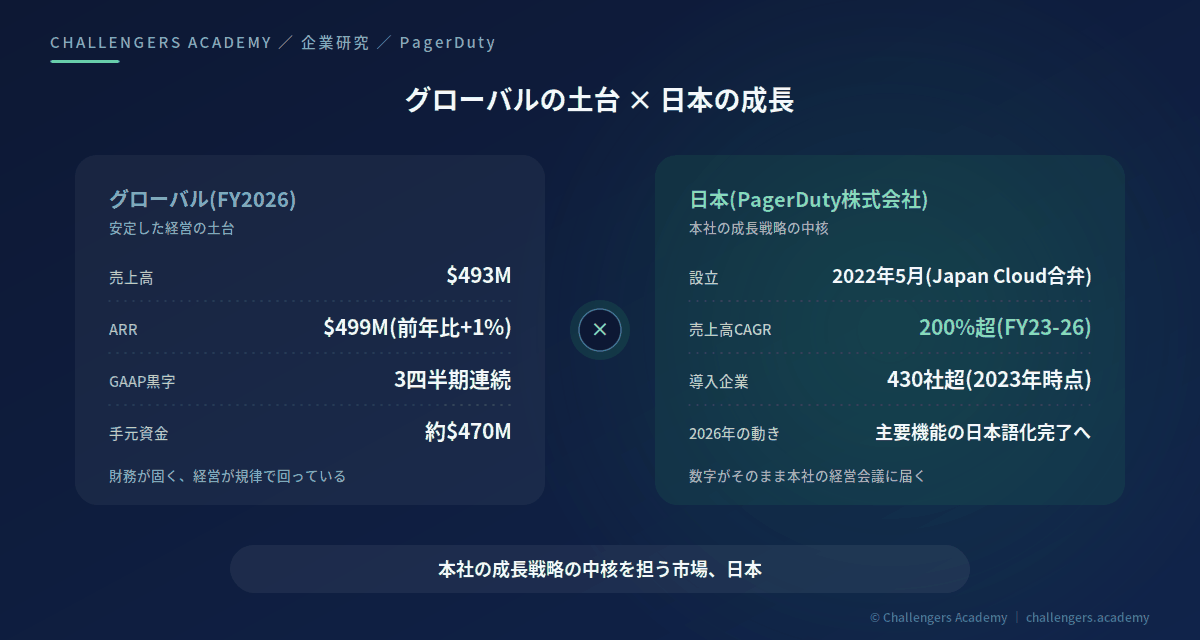Image resolution: width=1200 pixels, height=640 pixels.
Task: Click the green underline accent below the header
Action: (85, 61)
